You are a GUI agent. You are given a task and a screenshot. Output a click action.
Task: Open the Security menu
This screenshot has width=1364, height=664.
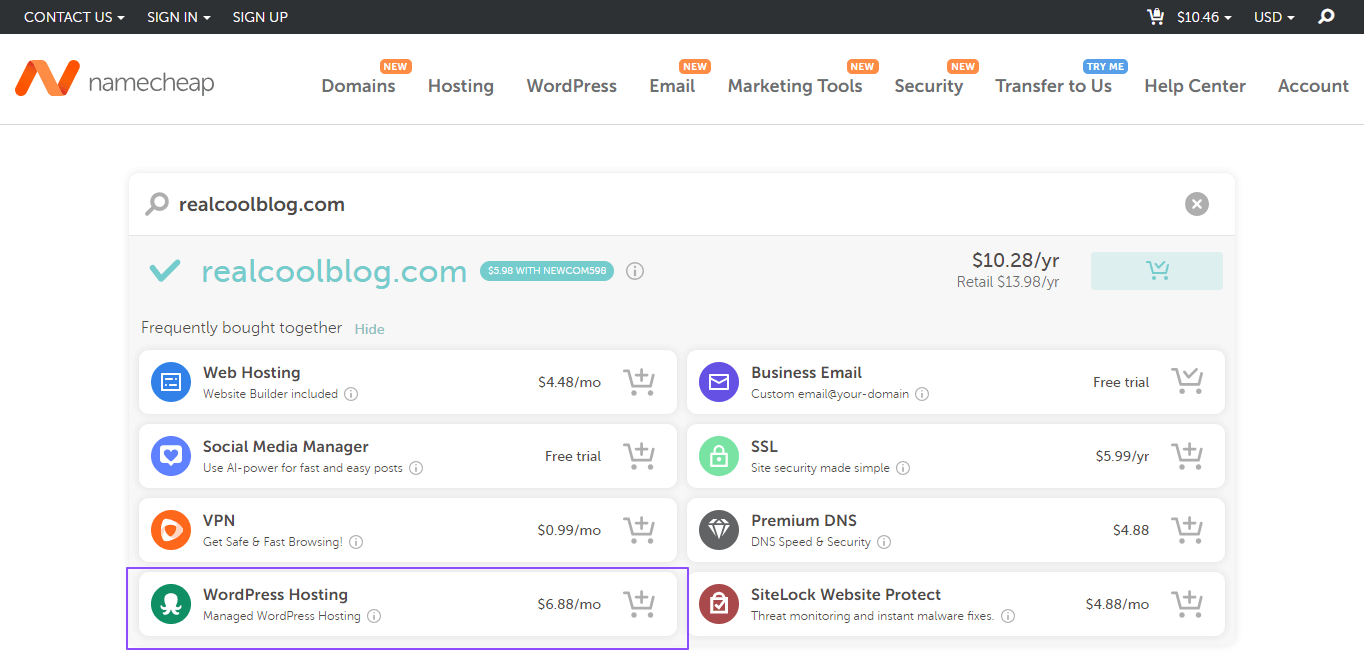pyautogui.click(x=929, y=86)
